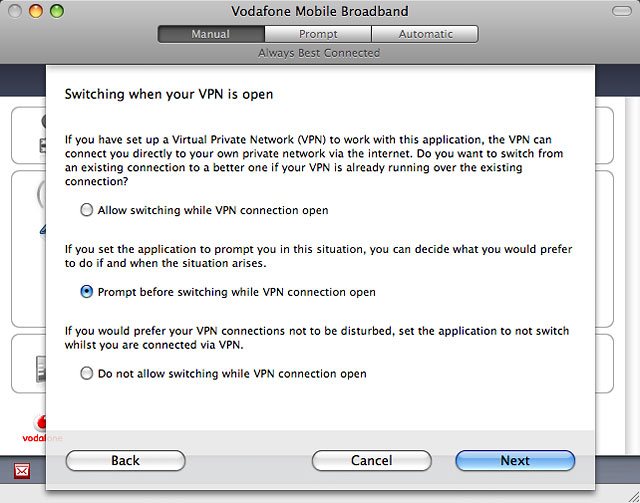
Task: Click the Vodafone Mobile Broadband window title
Action: click(x=318, y=12)
